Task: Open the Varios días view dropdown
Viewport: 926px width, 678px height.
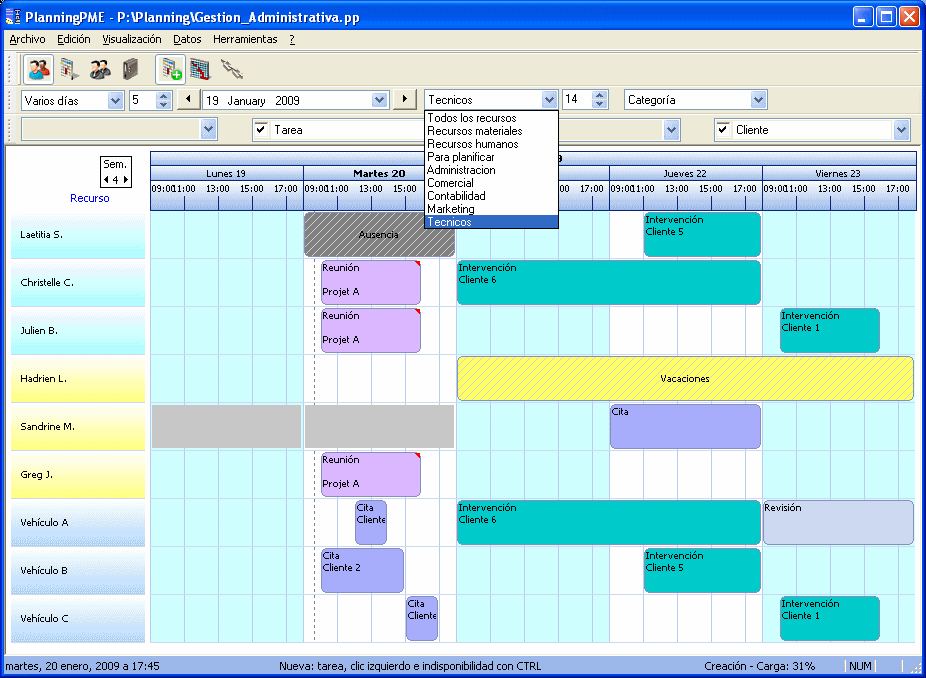Action: [115, 100]
